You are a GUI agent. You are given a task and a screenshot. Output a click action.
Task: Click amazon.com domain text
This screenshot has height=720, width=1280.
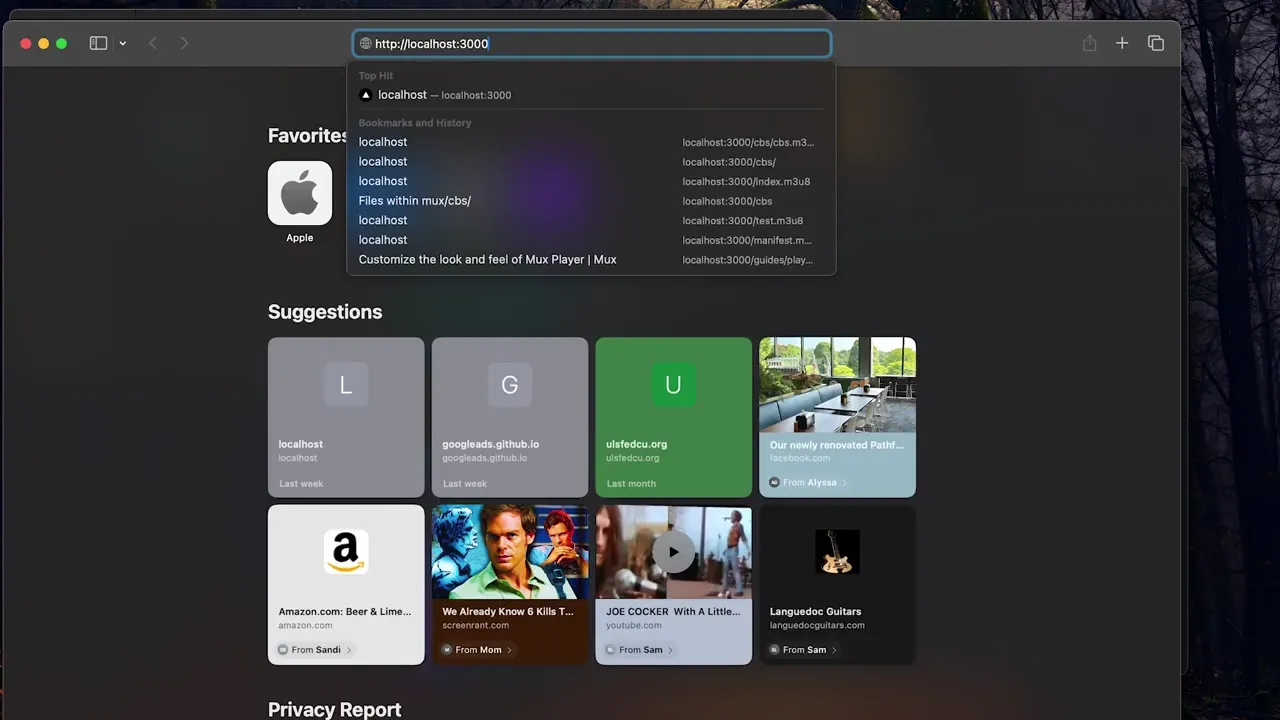pos(305,625)
